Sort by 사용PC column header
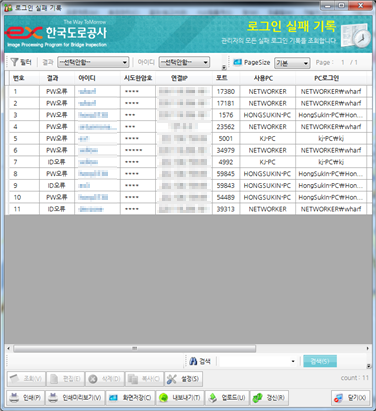Viewport: 376px width, 411px height. coord(267,78)
